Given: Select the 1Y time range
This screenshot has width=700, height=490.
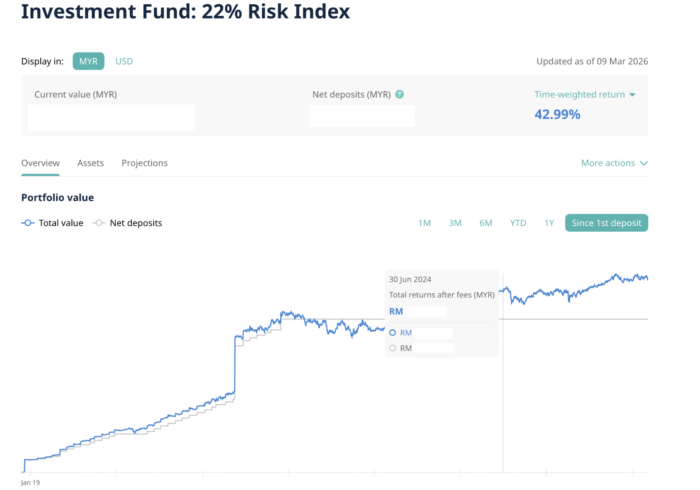Looking at the screenshot, I should (x=549, y=223).
